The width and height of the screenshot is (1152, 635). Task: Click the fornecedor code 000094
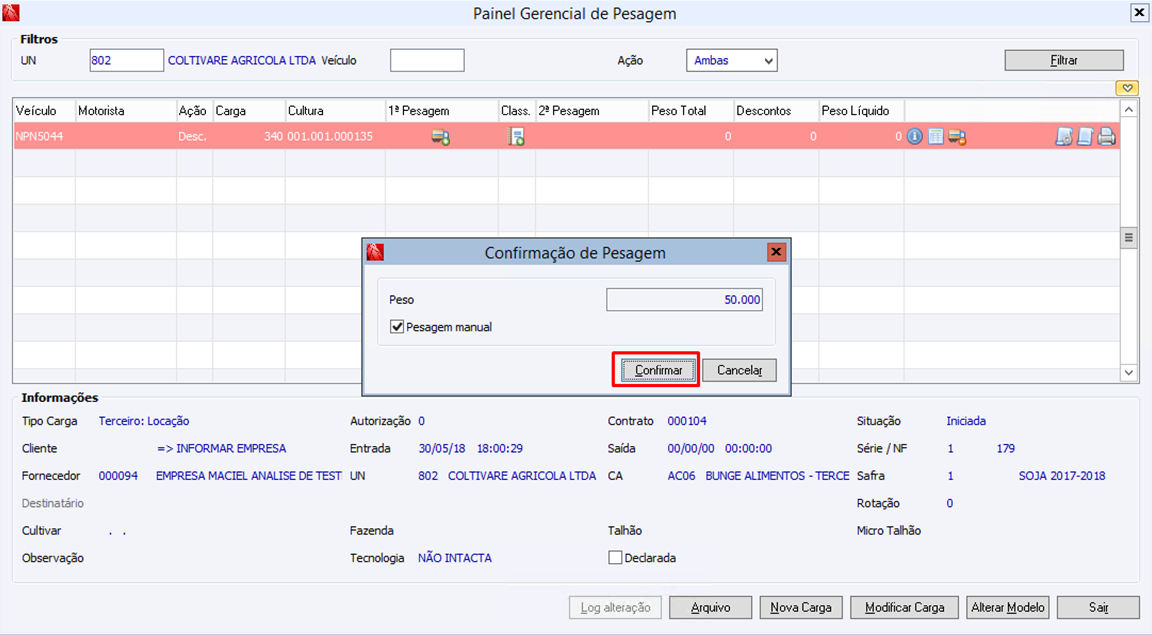(118, 476)
